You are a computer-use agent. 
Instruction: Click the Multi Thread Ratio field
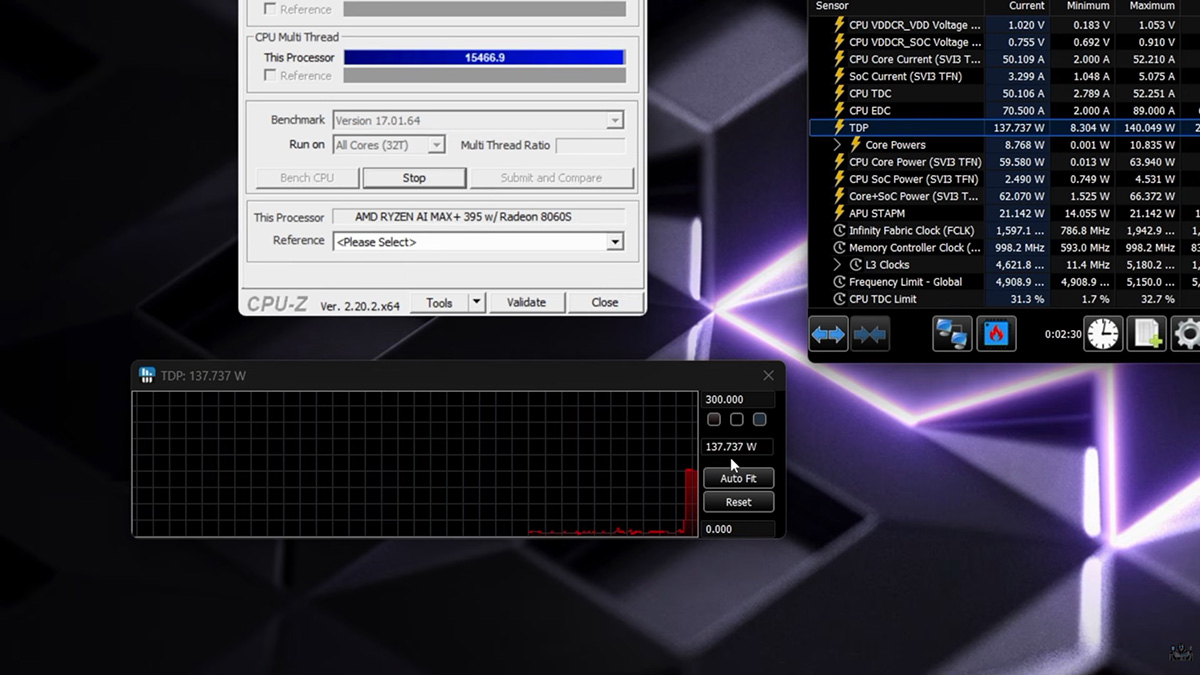590,146
